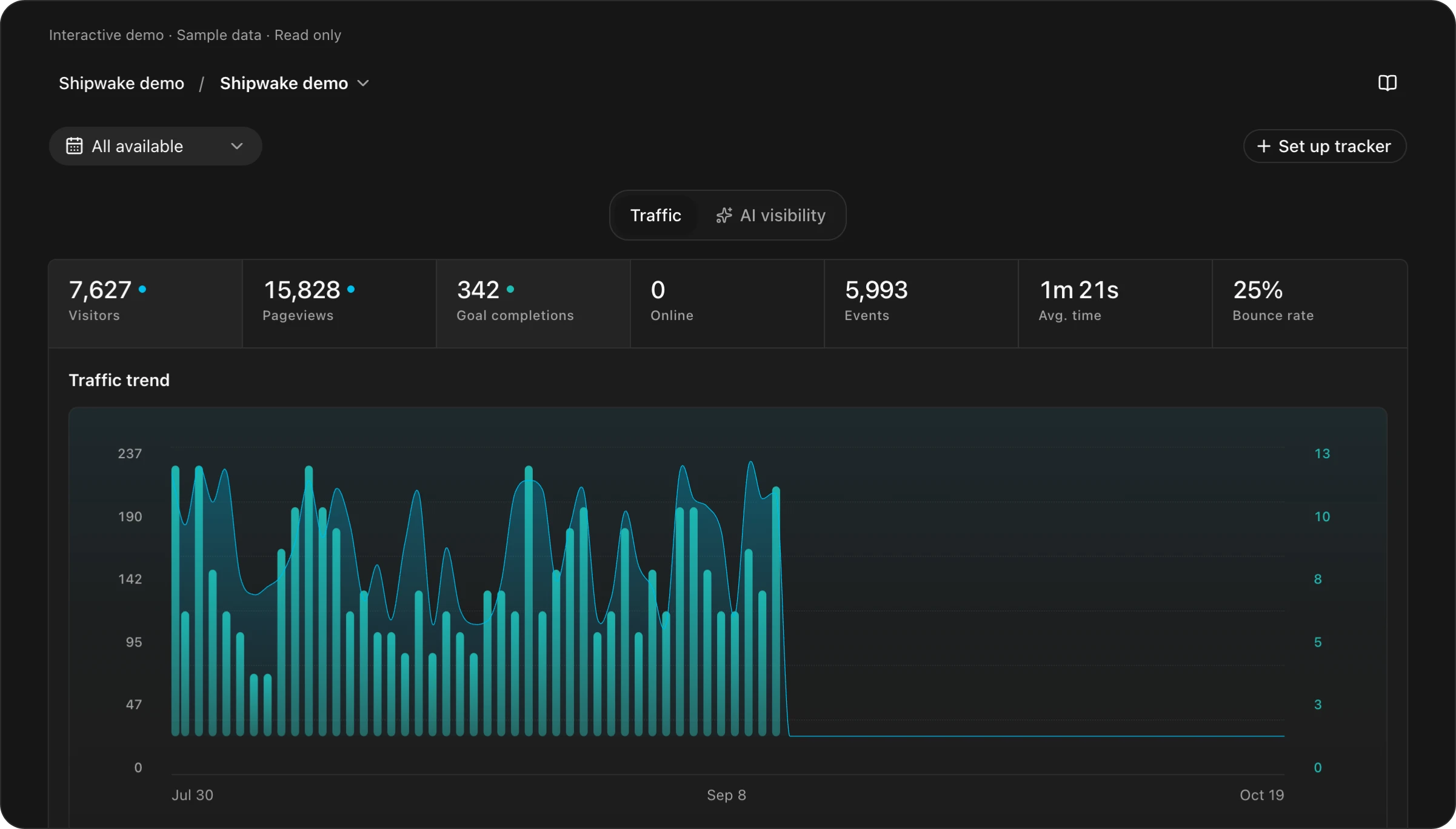Click the Oct 19 axis label

point(1262,795)
